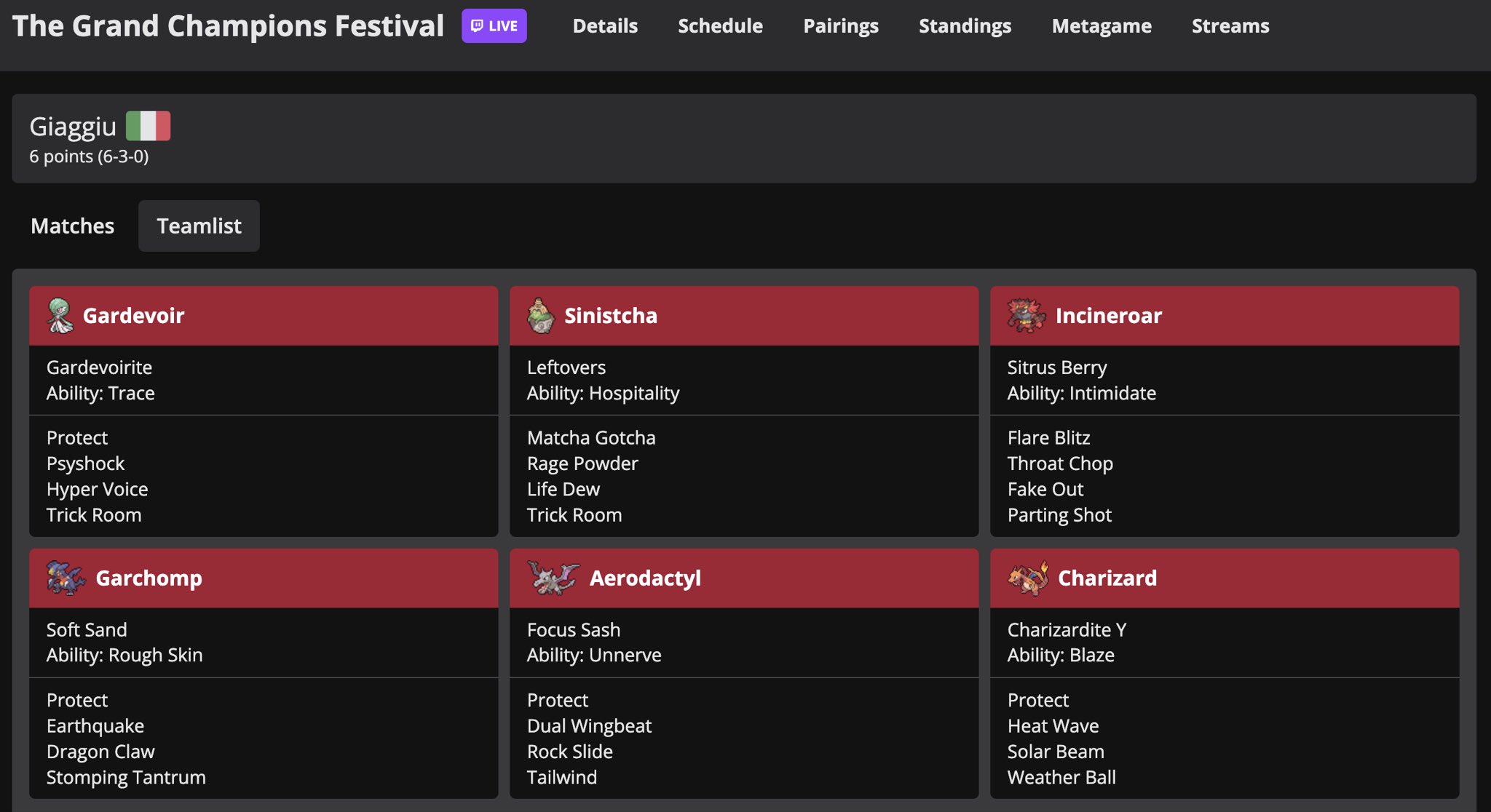Click Ability: Blaze text
This screenshot has height=812, width=1491.
coord(1061,655)
